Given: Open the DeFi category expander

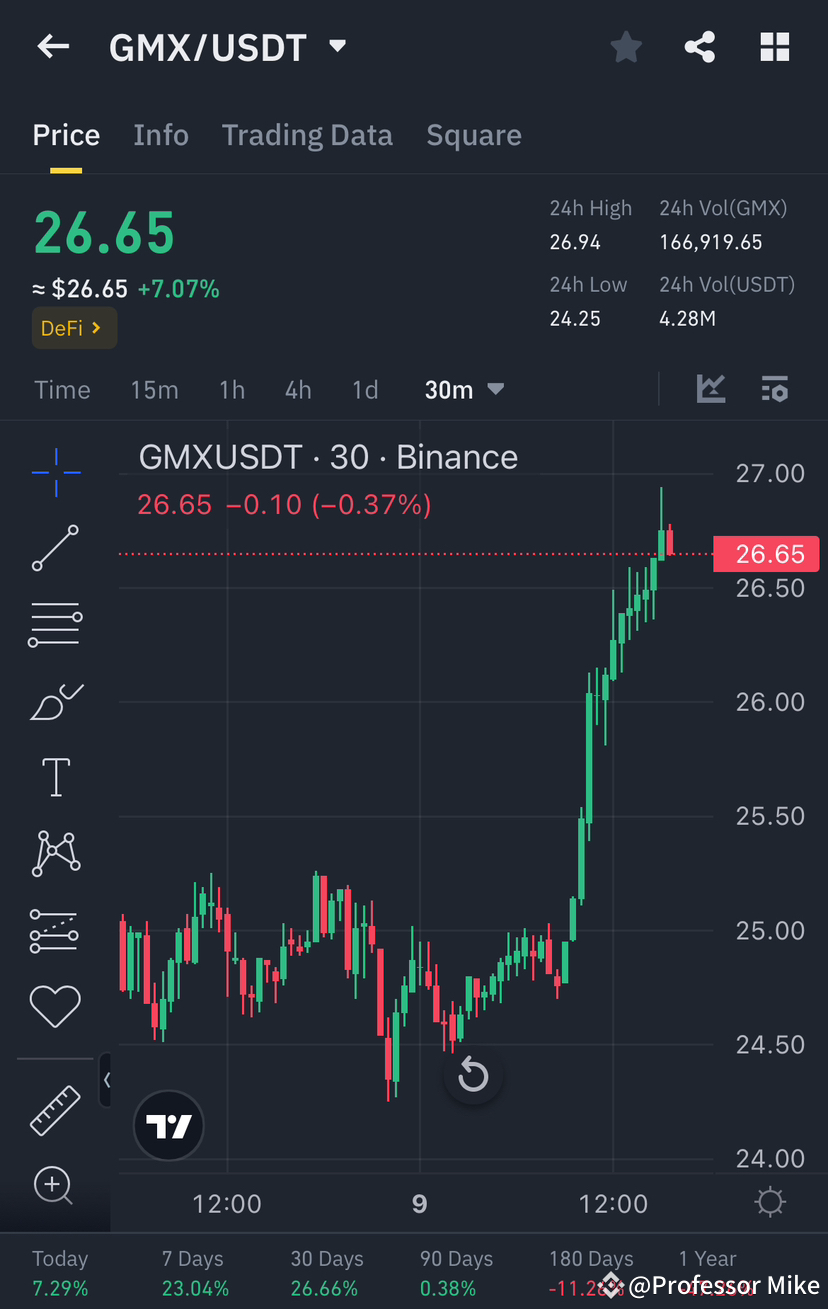Looking at the screenshot, I should [74, 328].
